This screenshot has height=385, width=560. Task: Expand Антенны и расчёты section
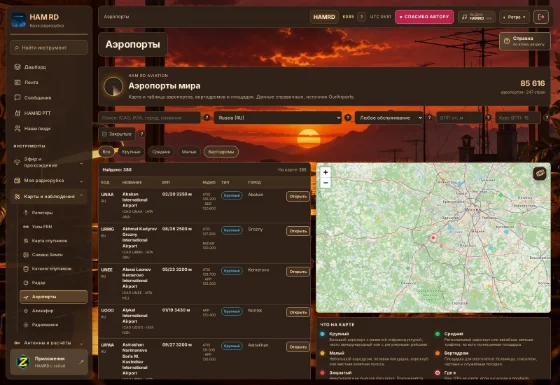(49, 343)
